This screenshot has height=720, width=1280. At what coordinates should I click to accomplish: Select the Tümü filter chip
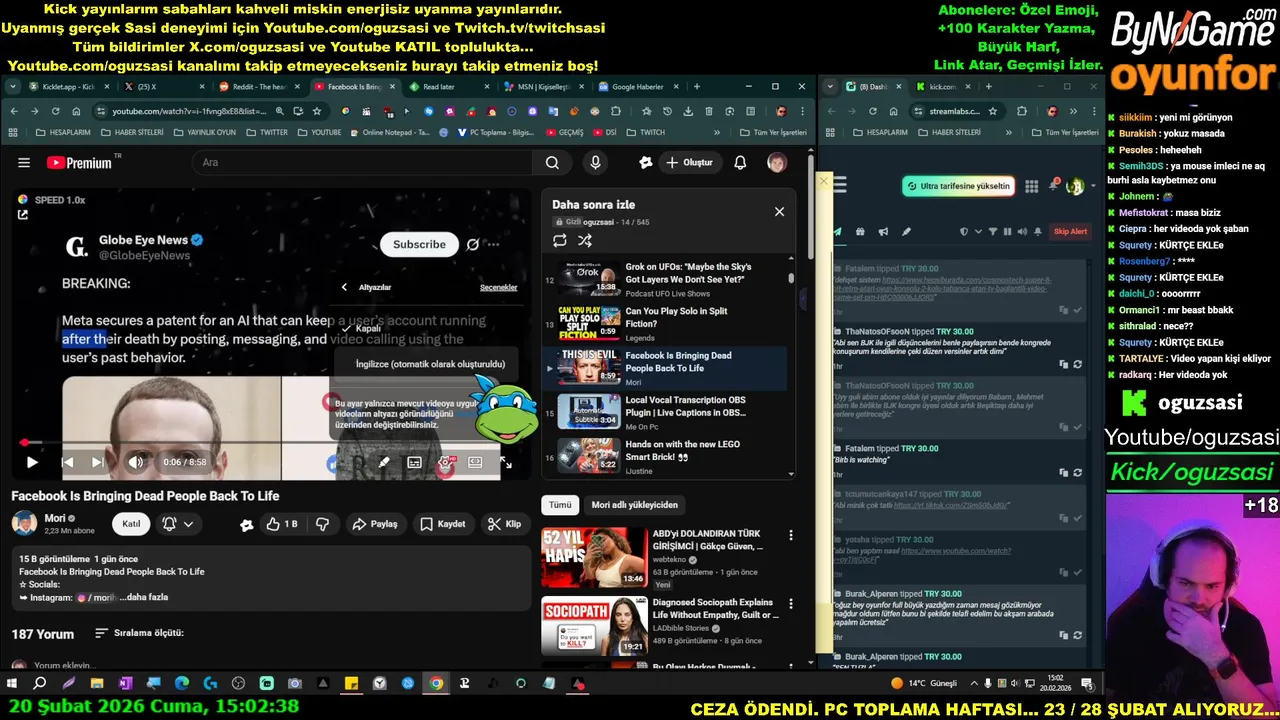point(560,505)
